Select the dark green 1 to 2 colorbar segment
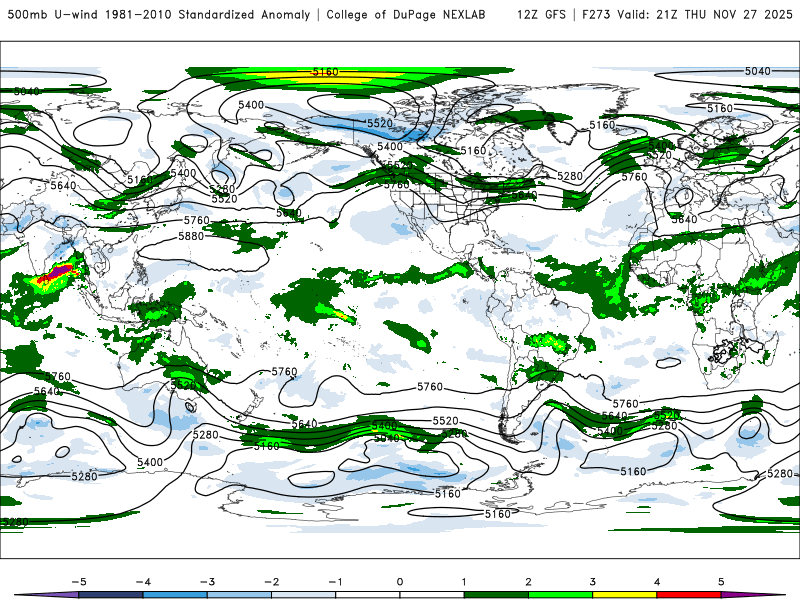800x600 pixels. [x=496, y=595]
